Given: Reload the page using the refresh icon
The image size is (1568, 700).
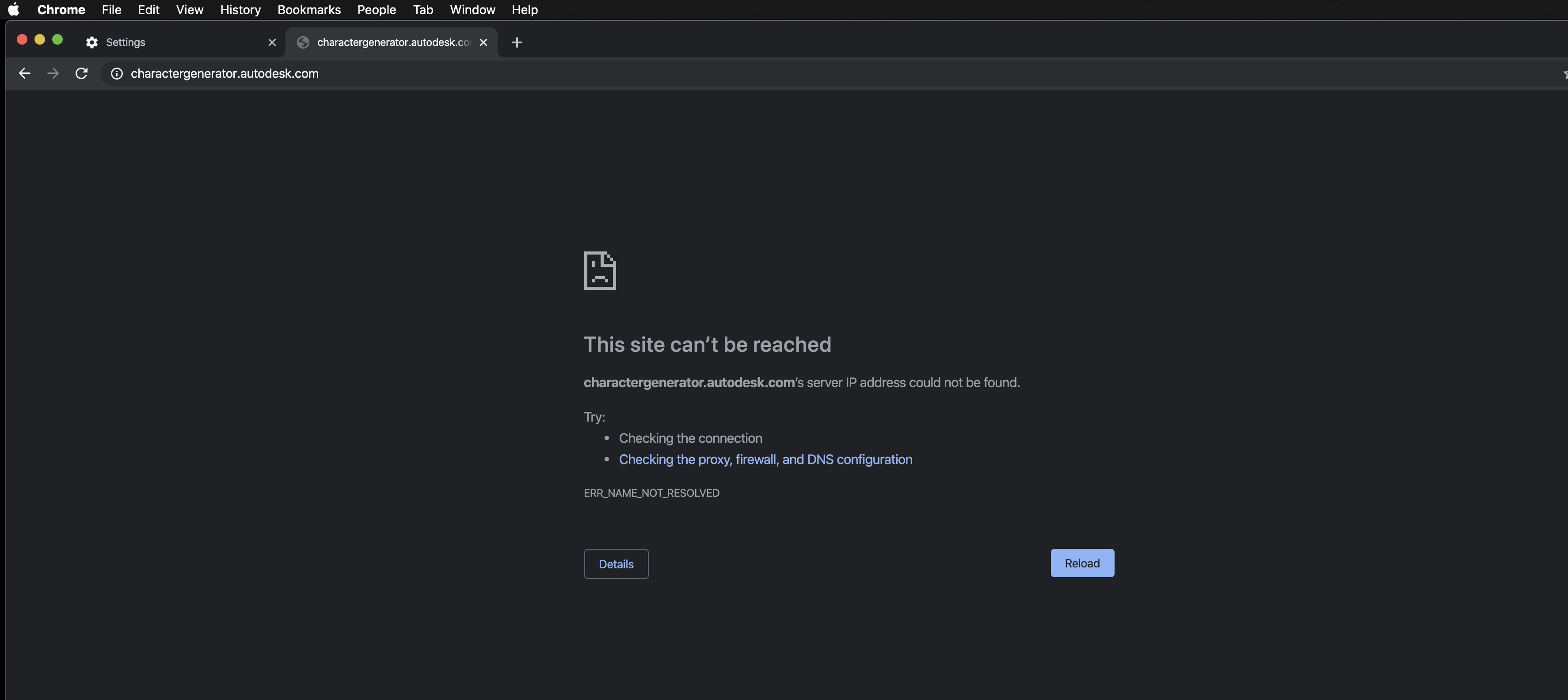Looking at the screenshot, I should pyautogui.click(x=82, y=73).
